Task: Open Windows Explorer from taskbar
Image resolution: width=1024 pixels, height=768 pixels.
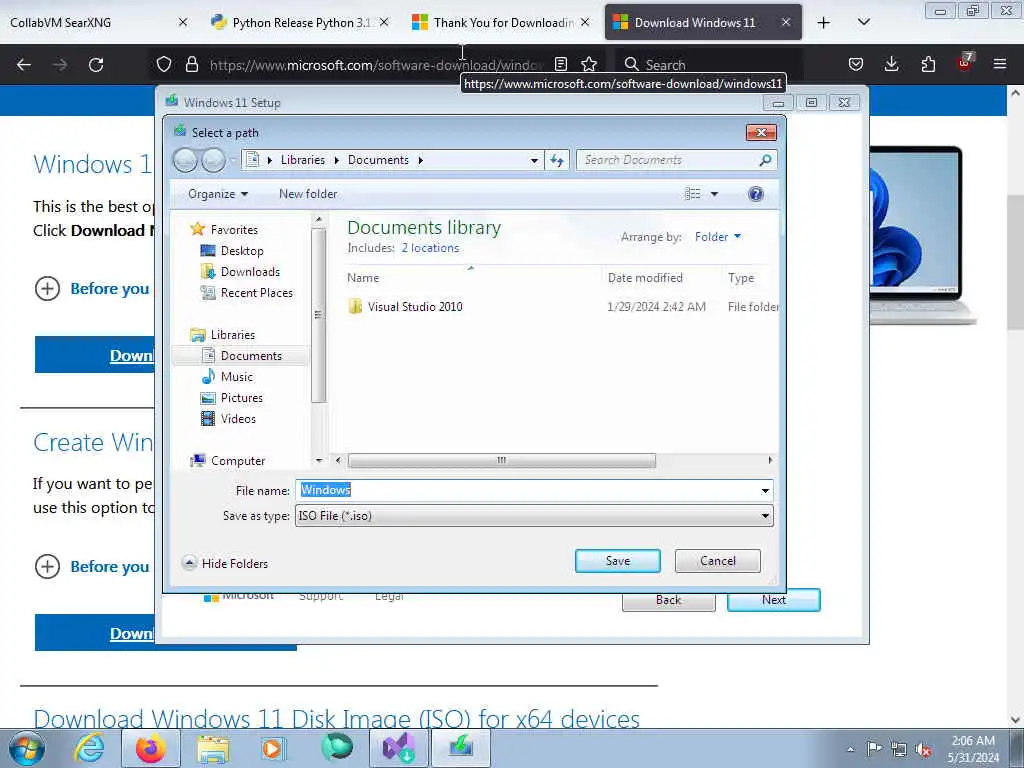Action: pos(214,748)
